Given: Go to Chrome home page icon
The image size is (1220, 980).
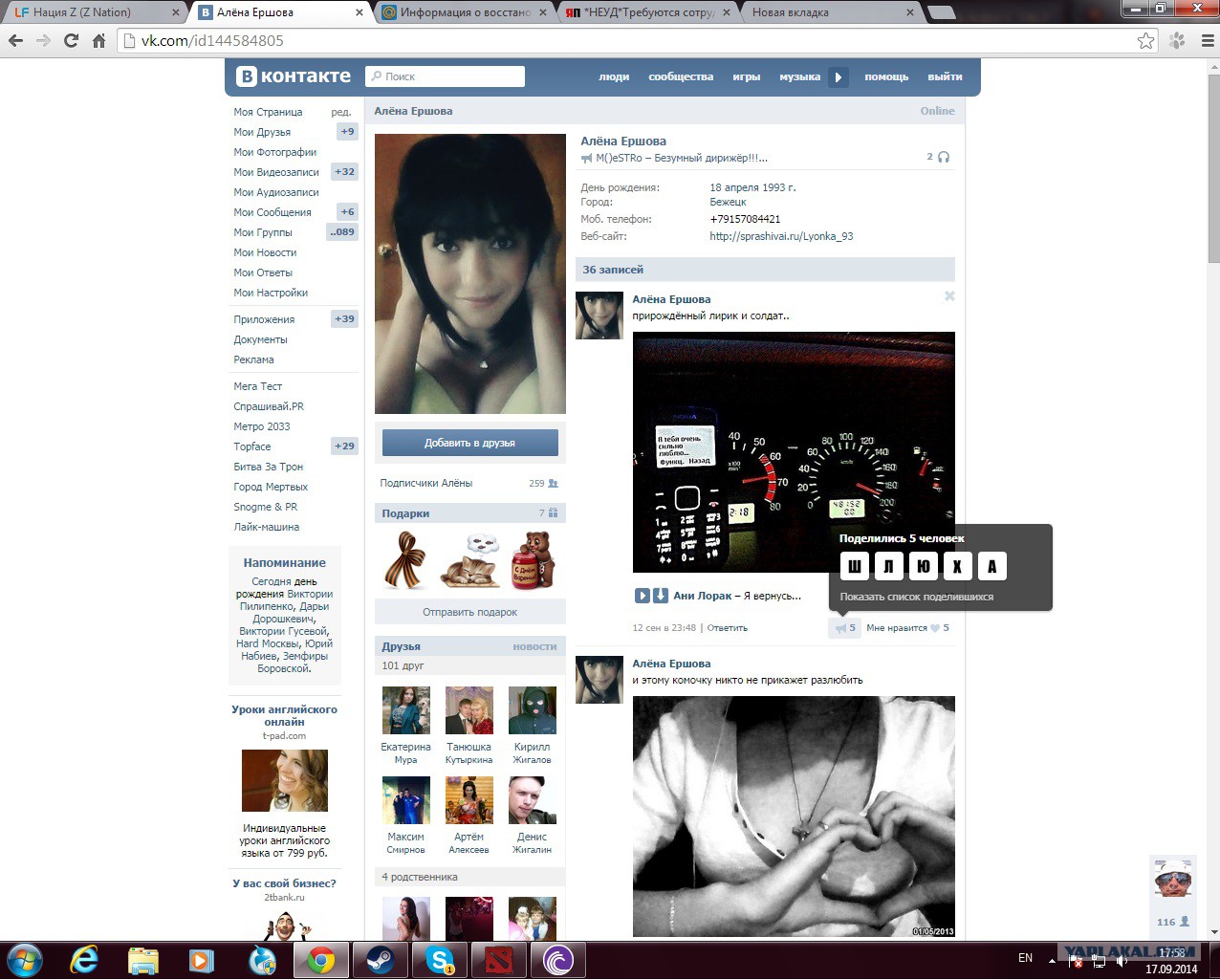Looking at the screenshot, I should coord(98,41).
